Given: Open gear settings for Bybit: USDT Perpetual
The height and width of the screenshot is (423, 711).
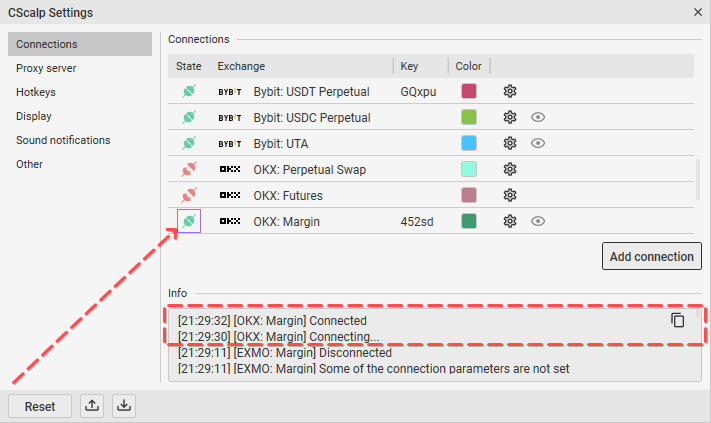Looking at the screenshot, I should point(510,91).
